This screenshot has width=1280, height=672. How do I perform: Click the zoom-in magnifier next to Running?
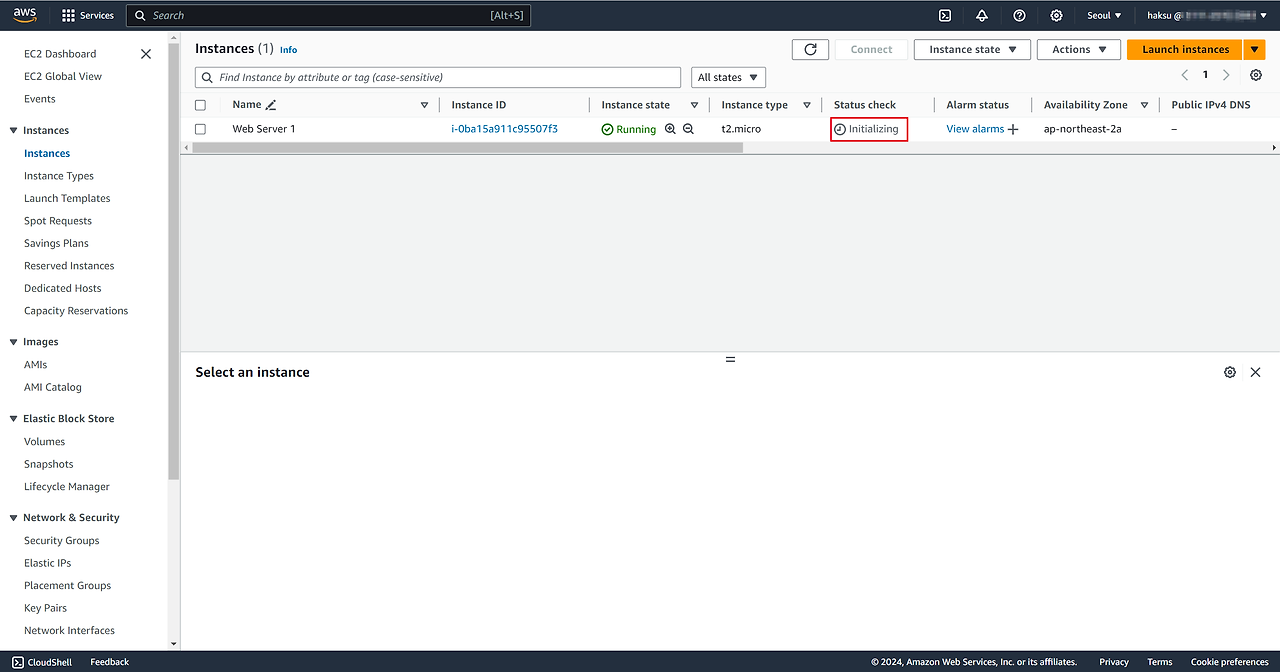pos(670,129)
